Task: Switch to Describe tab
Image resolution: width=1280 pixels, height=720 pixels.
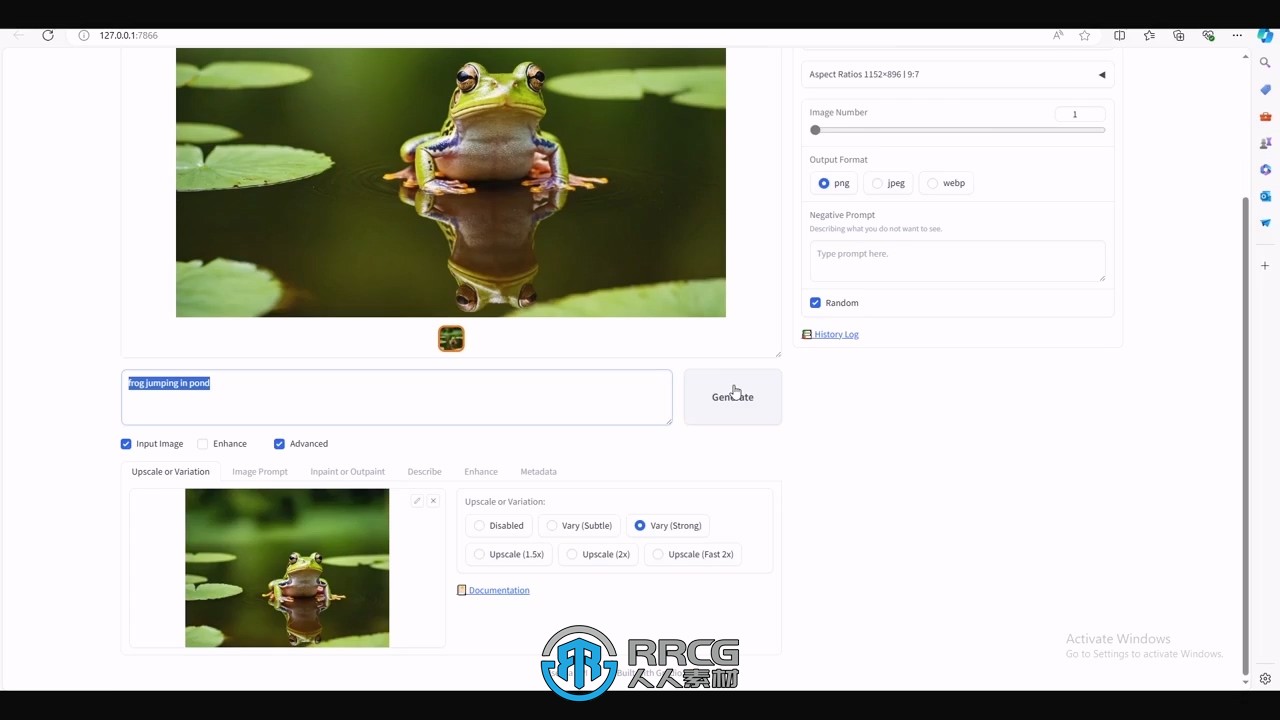Action: [x=424, y=472]
